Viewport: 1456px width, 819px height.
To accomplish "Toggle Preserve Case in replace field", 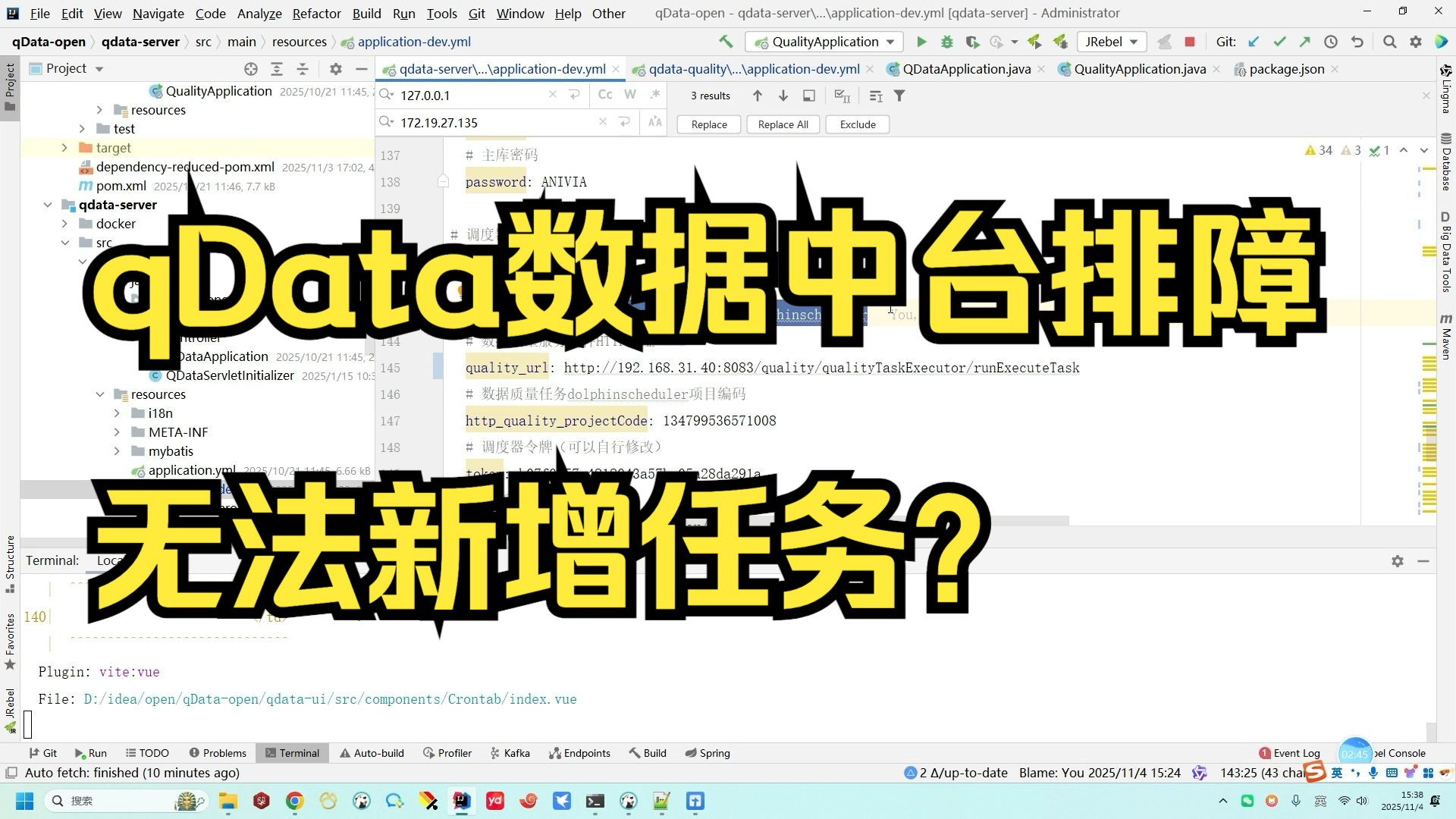I will 654,122.
